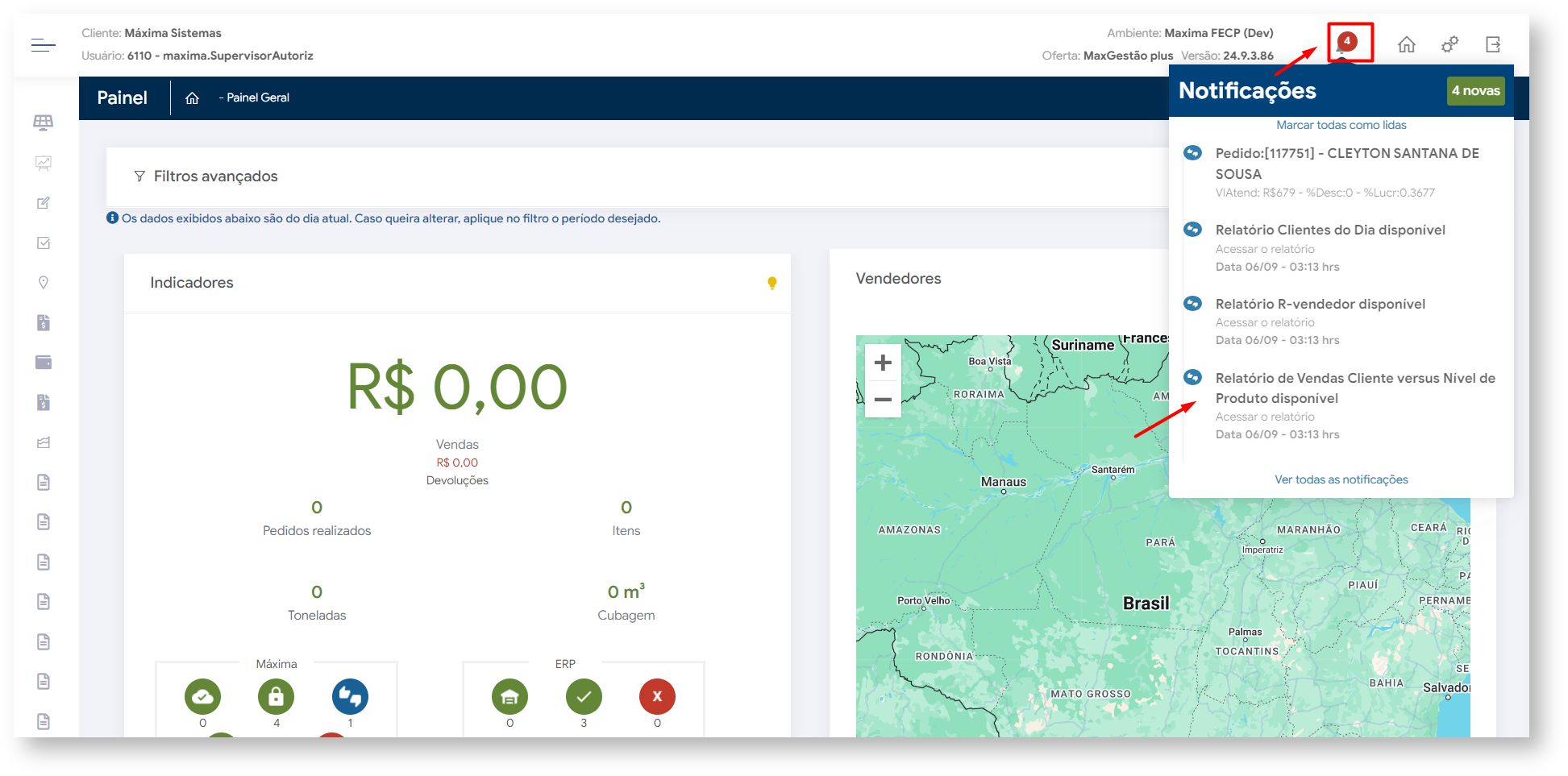
Task: Click the breadcrumb home icon beside Painel
Action: click(x=192, y=98)
